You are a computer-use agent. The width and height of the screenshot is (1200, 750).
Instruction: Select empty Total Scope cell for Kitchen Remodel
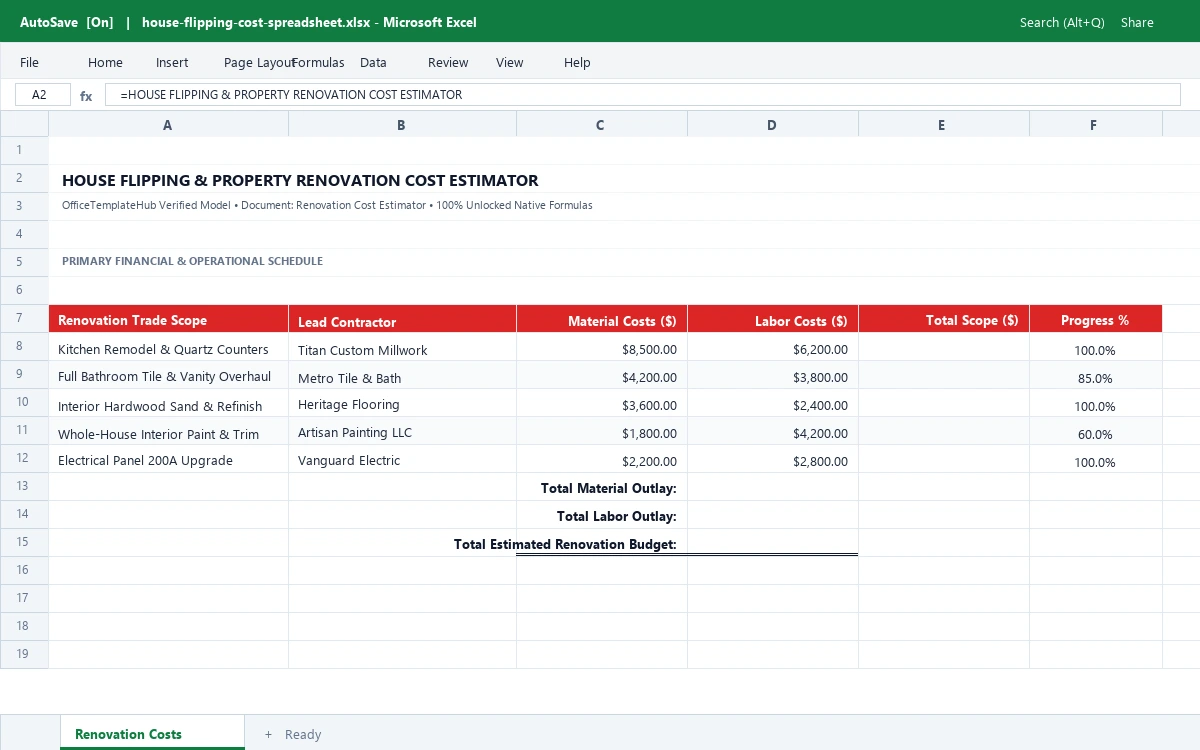(943, 347)
